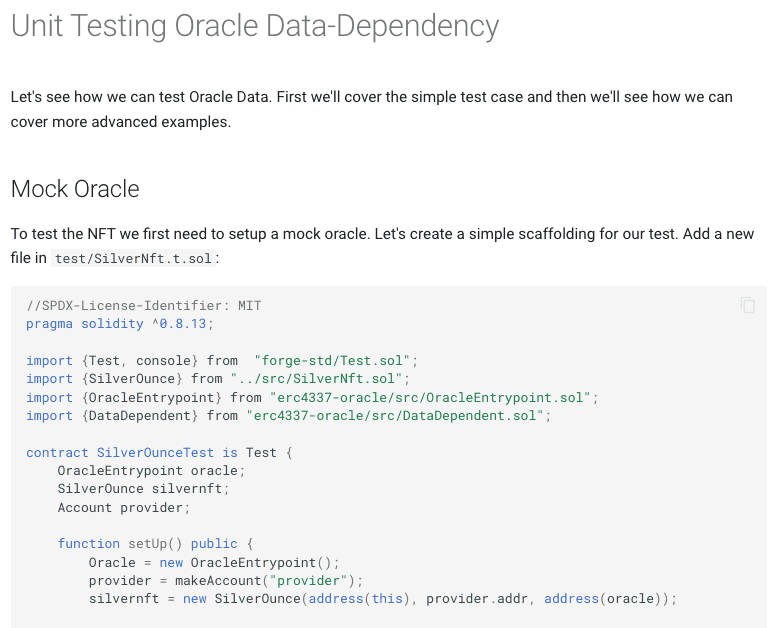This screenshot has width=778, height=628.
Task: Click the "pragma solidity ^0.8.13" line
Action: (120, 324)
